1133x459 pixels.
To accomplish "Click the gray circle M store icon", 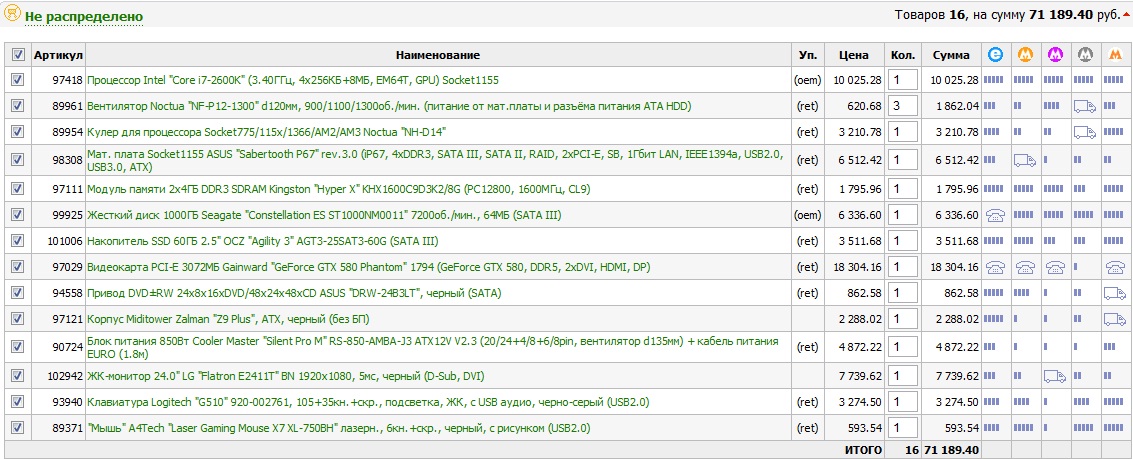I will (x=1085, y=54).
